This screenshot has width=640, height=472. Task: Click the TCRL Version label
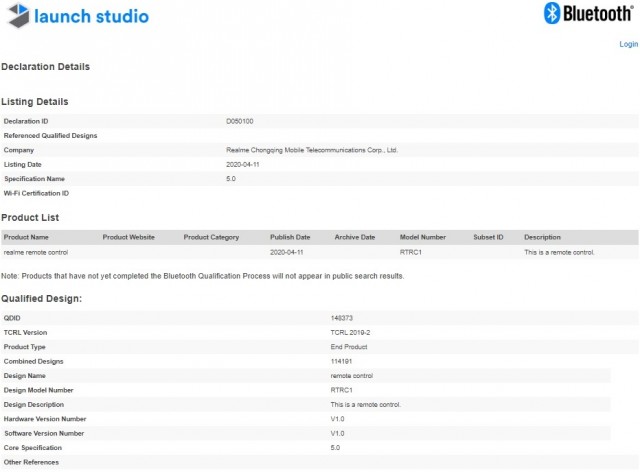click(25, 332)
